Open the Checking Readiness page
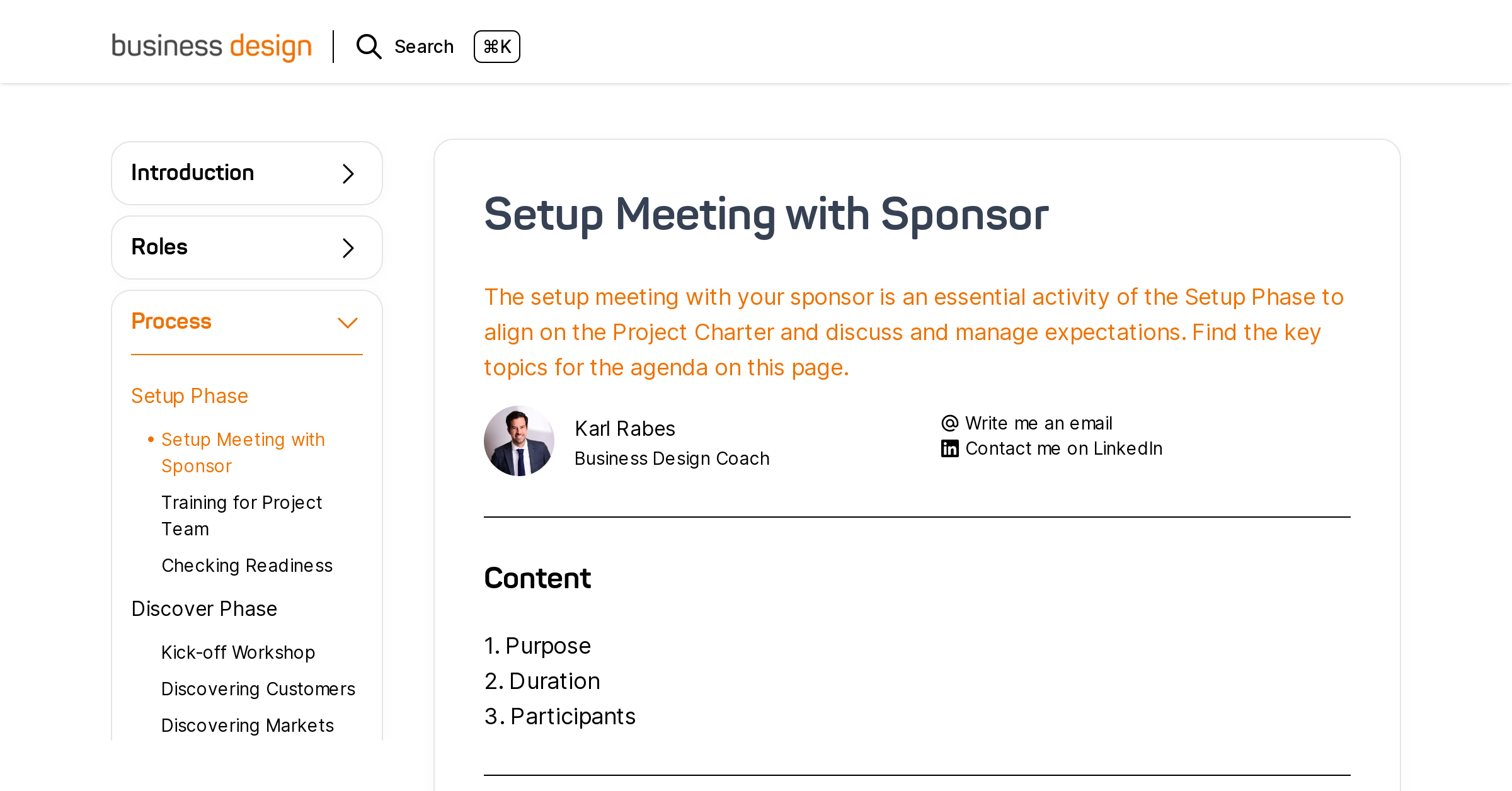 (247, 565)
